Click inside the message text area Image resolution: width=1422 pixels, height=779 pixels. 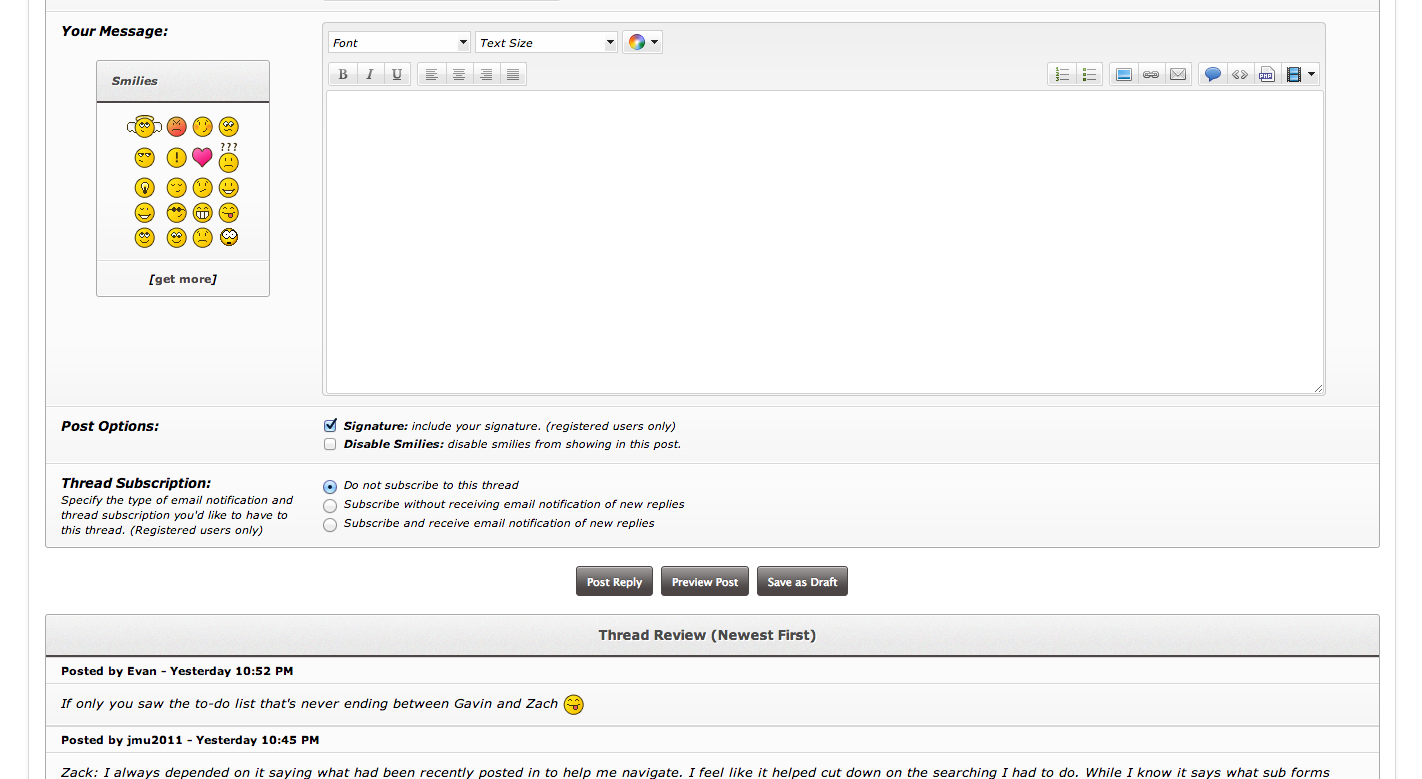click(x=824, y=242)
